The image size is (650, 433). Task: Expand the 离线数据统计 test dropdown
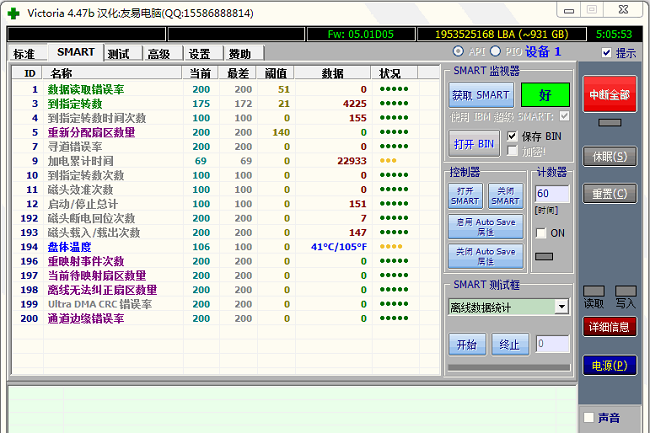click(x=560, y=307)
